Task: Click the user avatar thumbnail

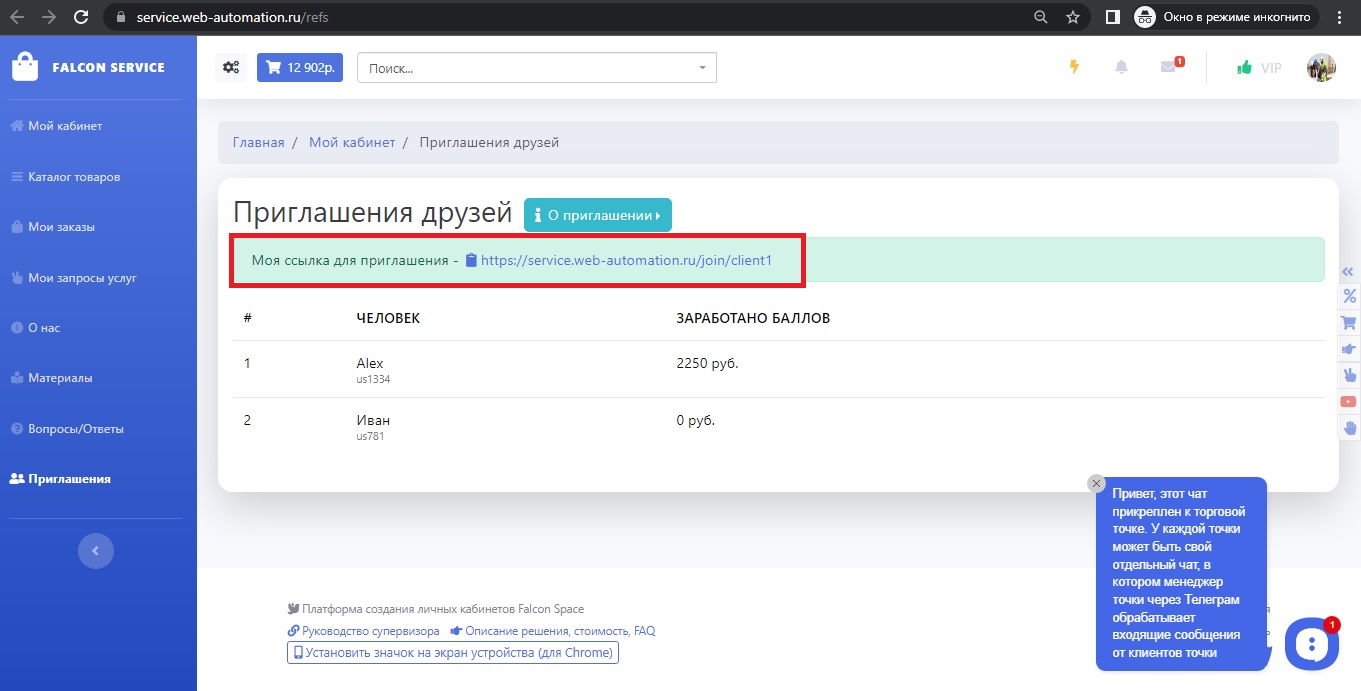Action: pos(1321,68)
